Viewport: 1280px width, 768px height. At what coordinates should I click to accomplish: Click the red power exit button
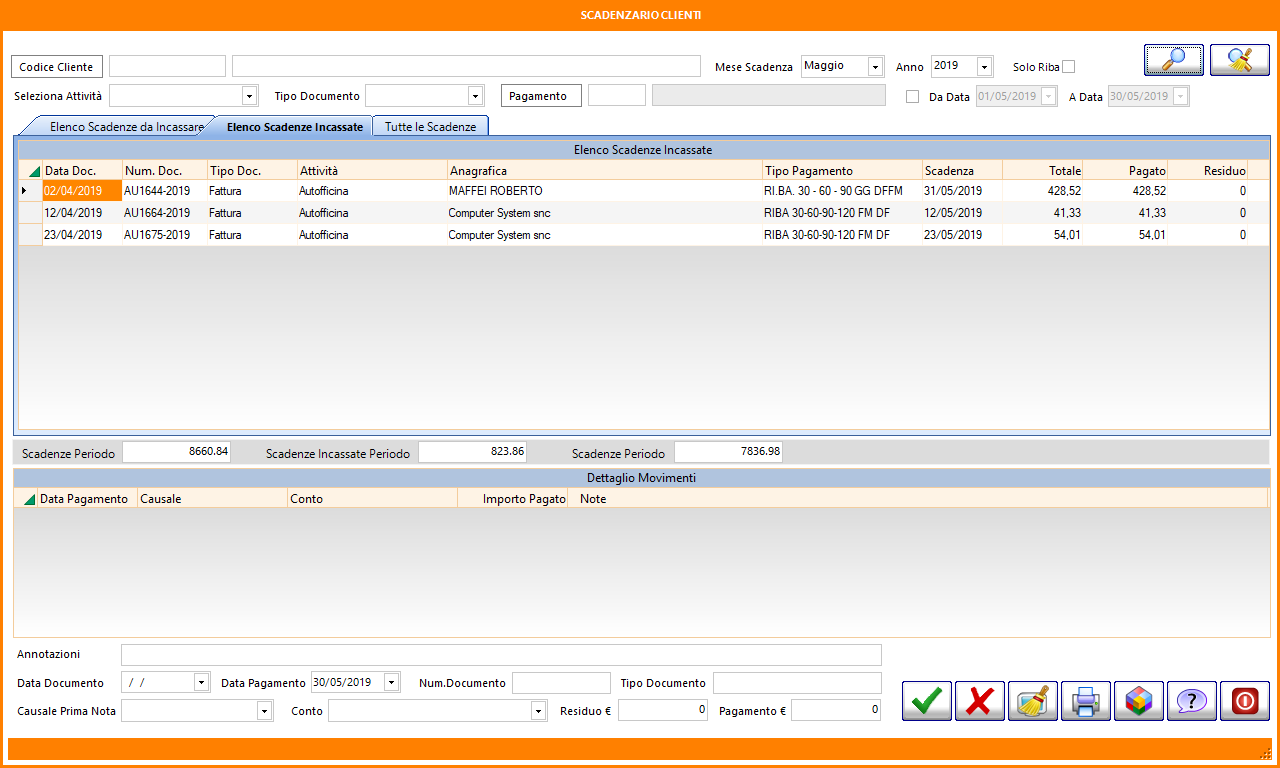[1245, 701]
